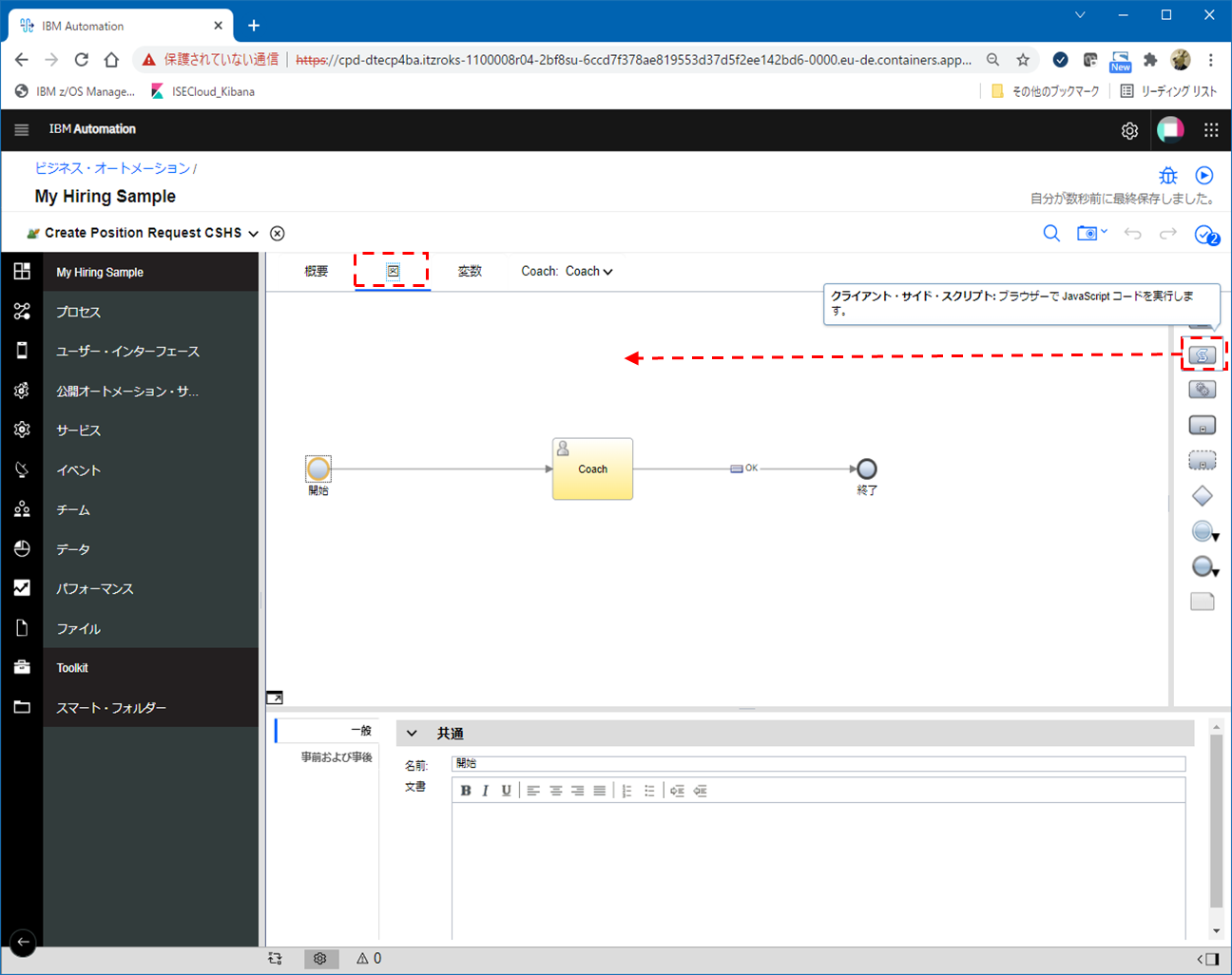Click the 名前 input field
This screenshot has width=1232, height=975.
point(818,764)
